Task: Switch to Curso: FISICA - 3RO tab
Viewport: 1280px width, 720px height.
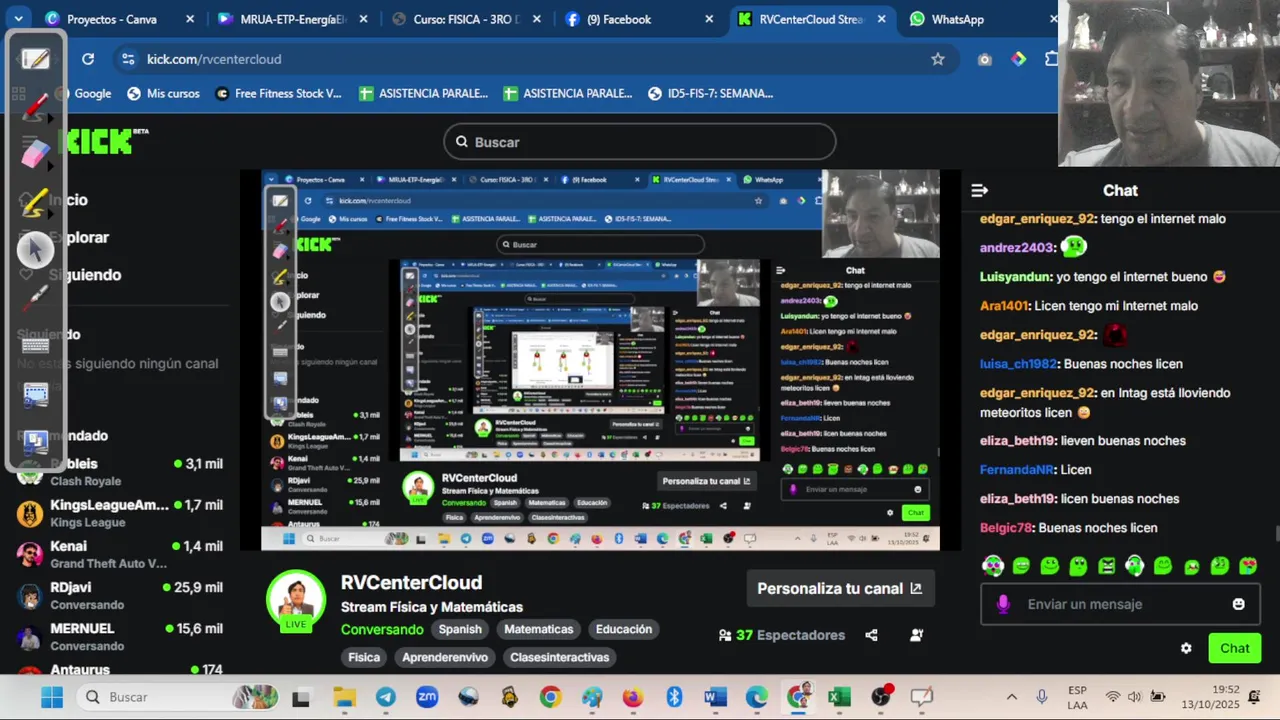Action: coord(466,19)
